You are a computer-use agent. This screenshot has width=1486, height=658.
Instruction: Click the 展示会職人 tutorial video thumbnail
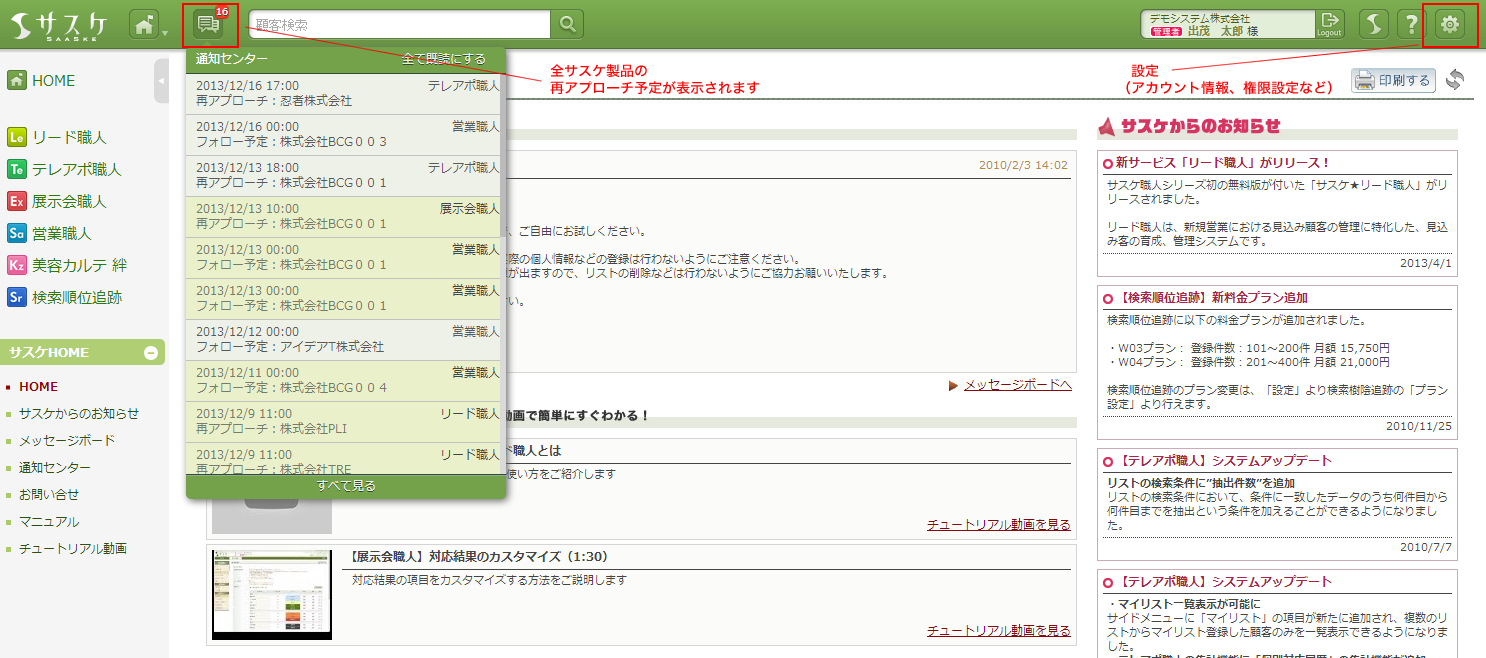pyautogui.click(x=272, y=594)
